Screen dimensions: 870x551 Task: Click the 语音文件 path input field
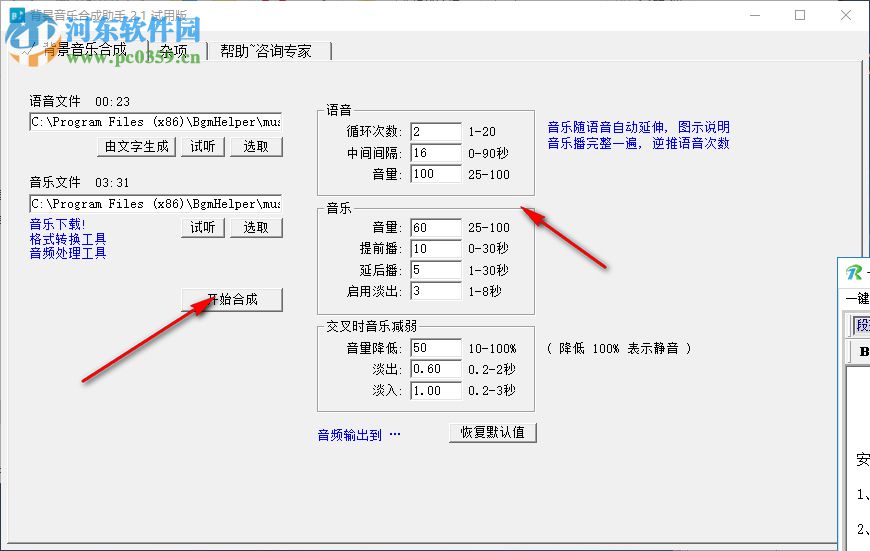(x=156, y=122)
